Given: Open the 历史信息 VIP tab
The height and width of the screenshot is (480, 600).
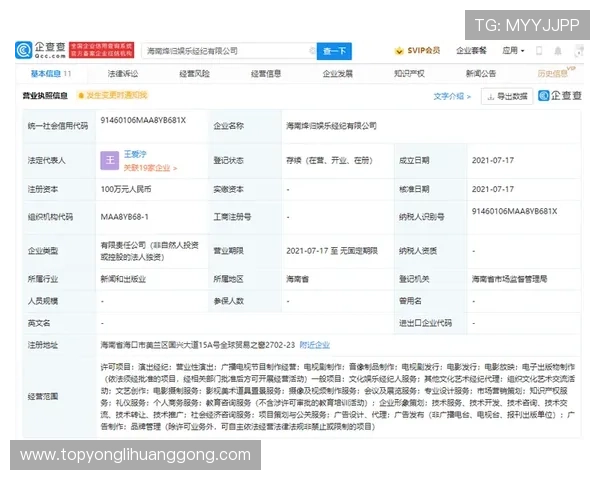Looking at the screenshot, I should pyautogui.click(x=556, y=73).
